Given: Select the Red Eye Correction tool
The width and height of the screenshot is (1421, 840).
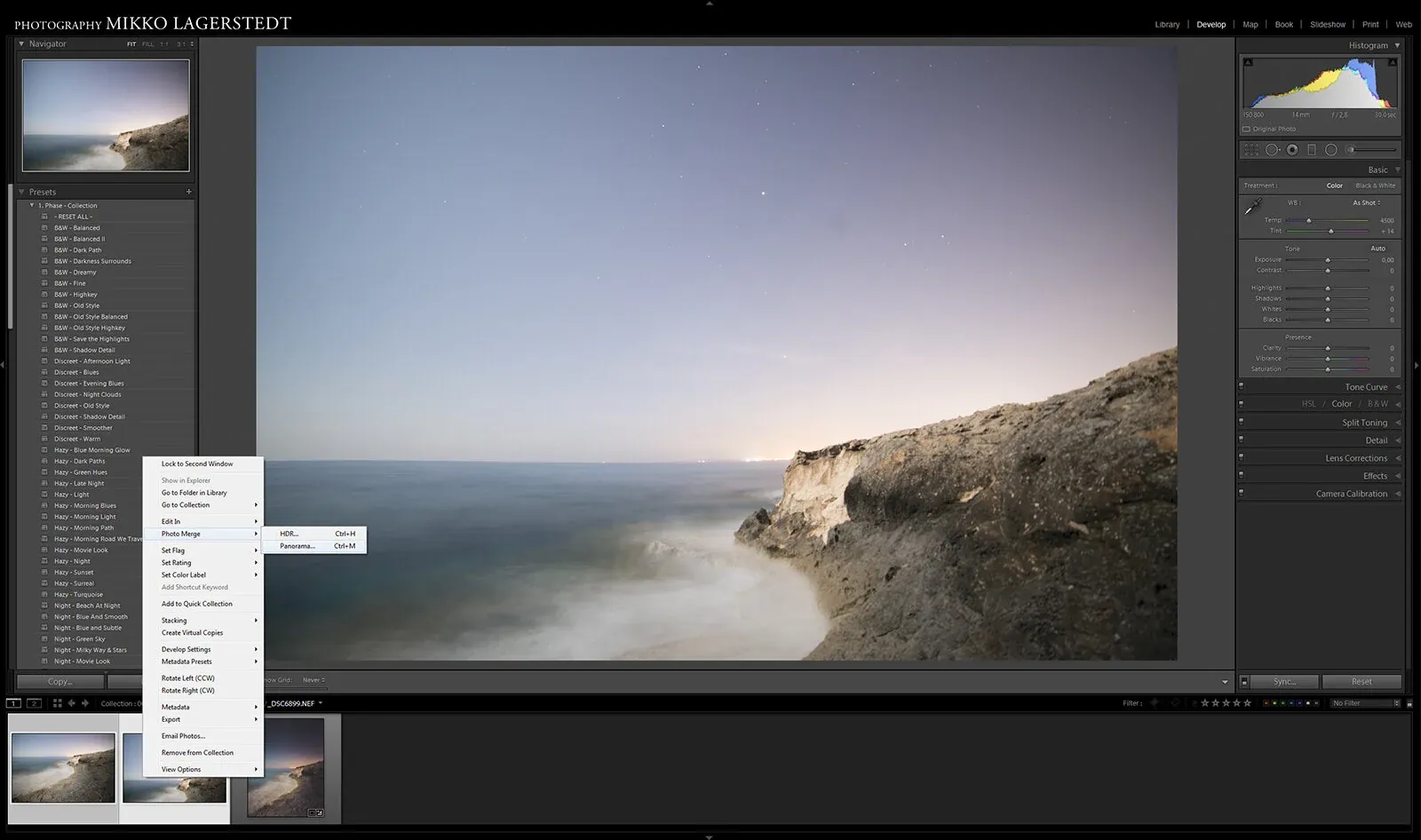Looking at the screenshot, I should pos(1290,149).
